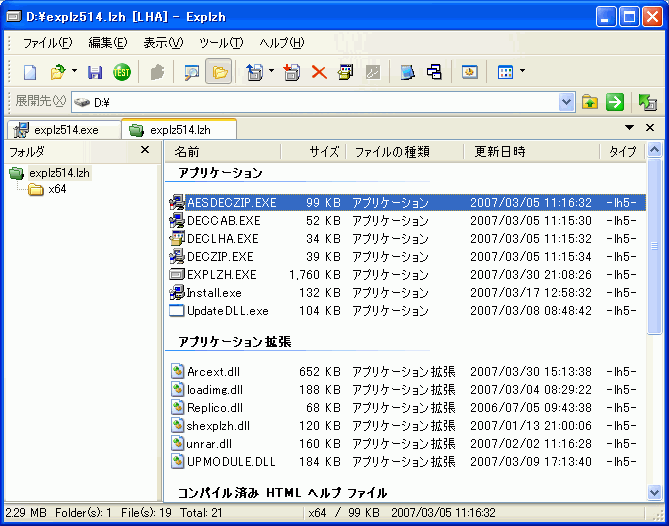Close the フォルダ folder pane
Viewport: 669px width, 526px height.
pos(145,150)
